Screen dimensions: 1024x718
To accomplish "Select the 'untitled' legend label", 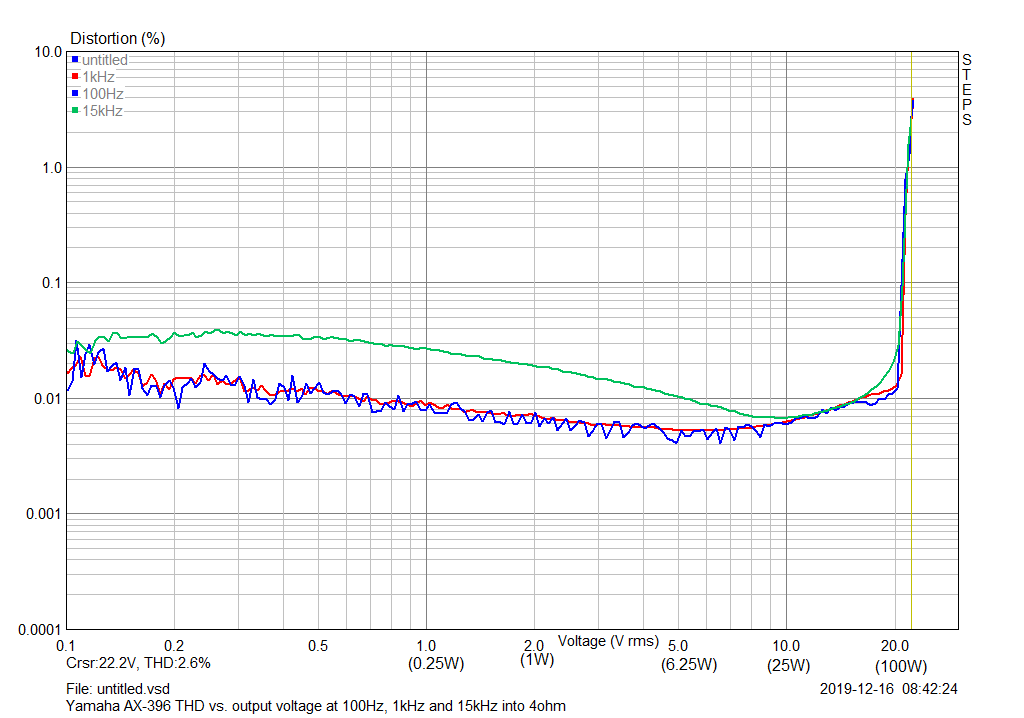I will click(104, 60).
